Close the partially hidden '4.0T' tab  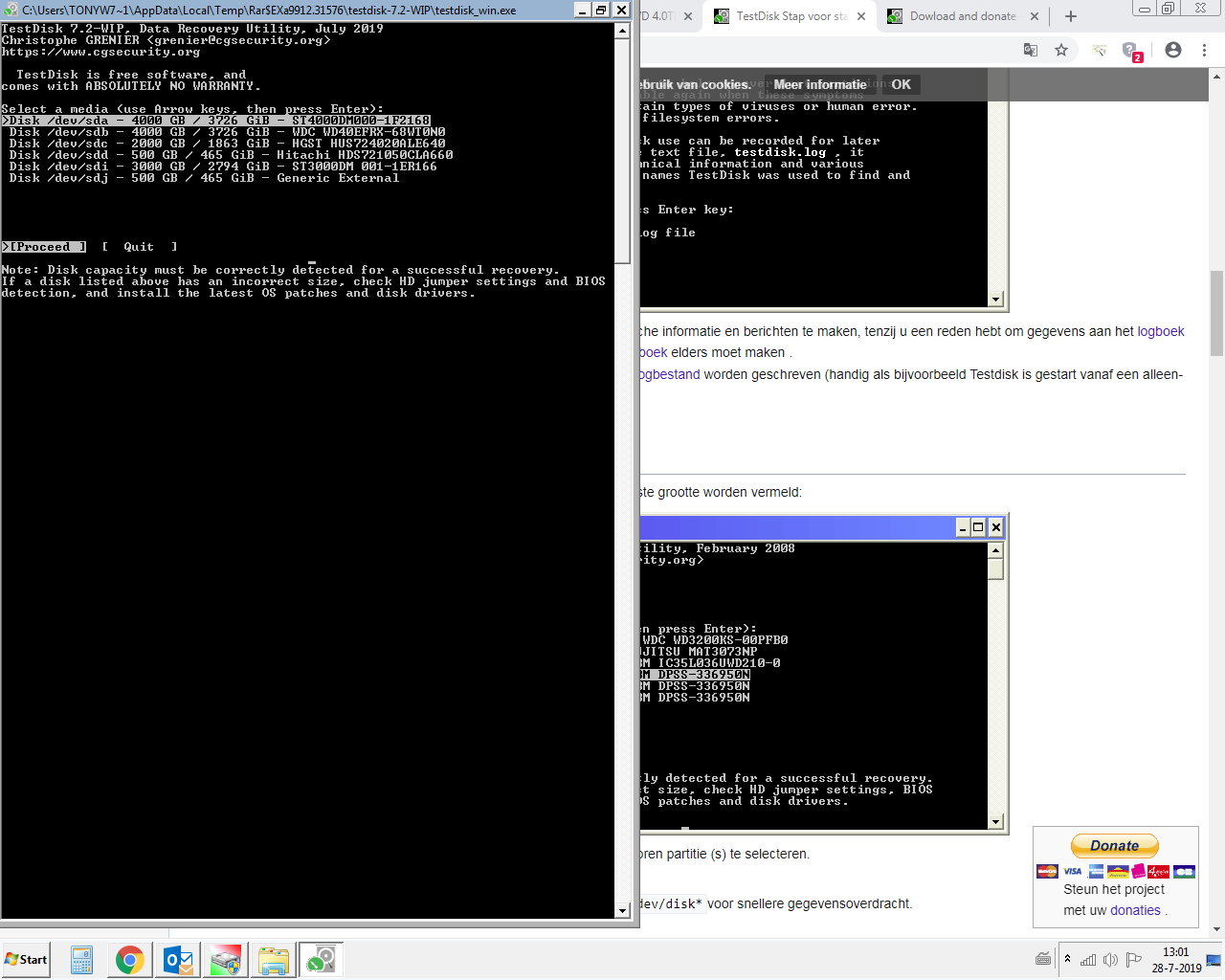tap(688, 16)
